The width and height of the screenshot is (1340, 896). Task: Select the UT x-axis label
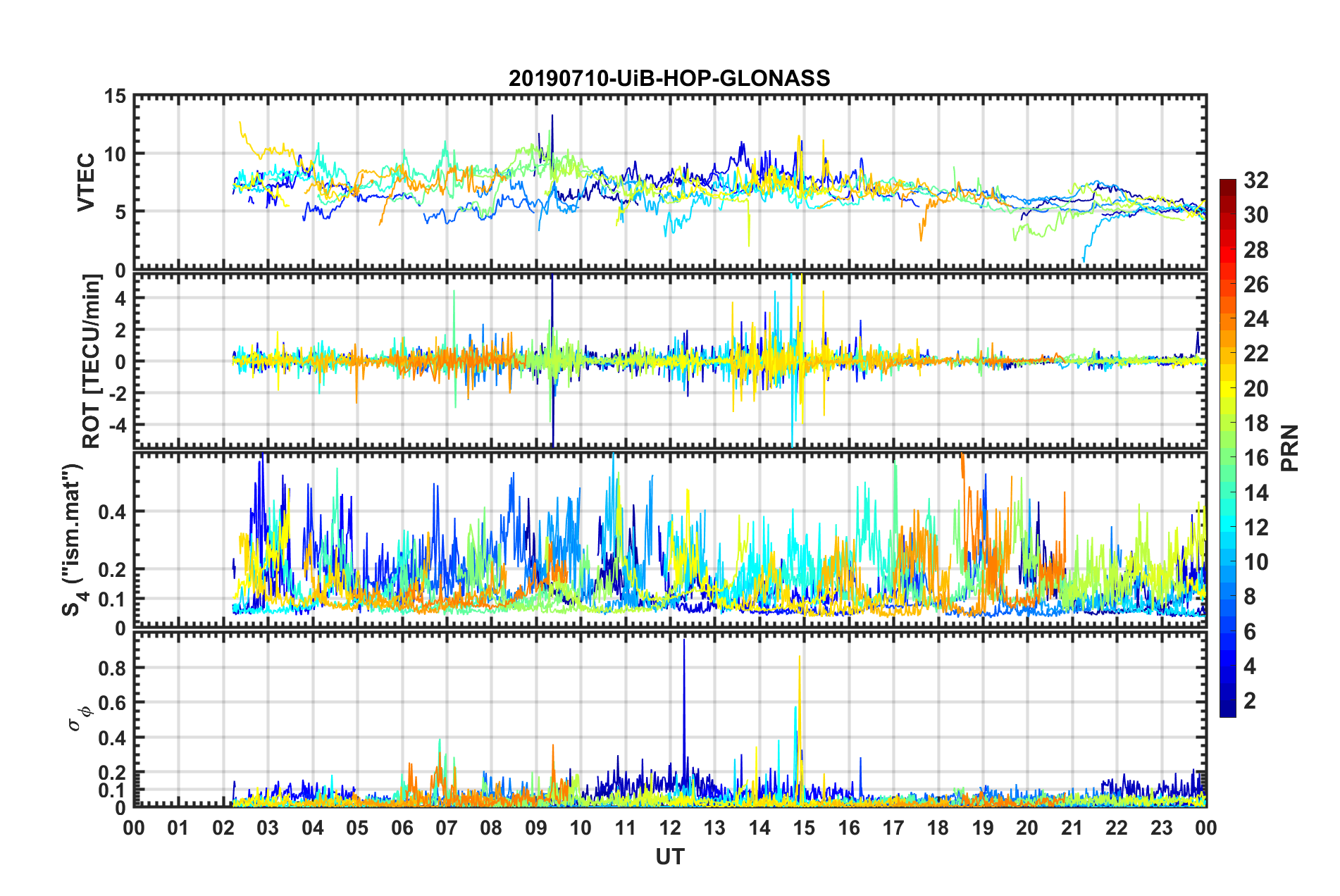point(670,857)
